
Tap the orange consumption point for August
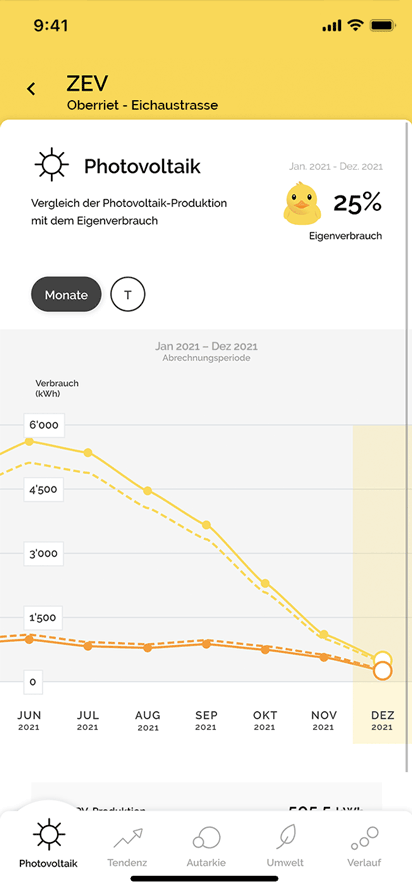[x=148, y=648]
